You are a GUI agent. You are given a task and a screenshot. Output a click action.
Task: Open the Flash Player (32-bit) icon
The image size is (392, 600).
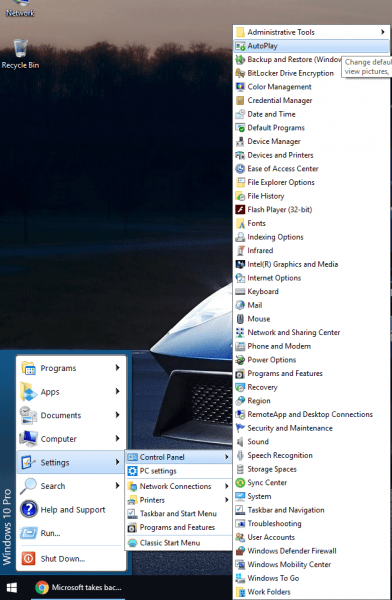(x=240, y=210)
